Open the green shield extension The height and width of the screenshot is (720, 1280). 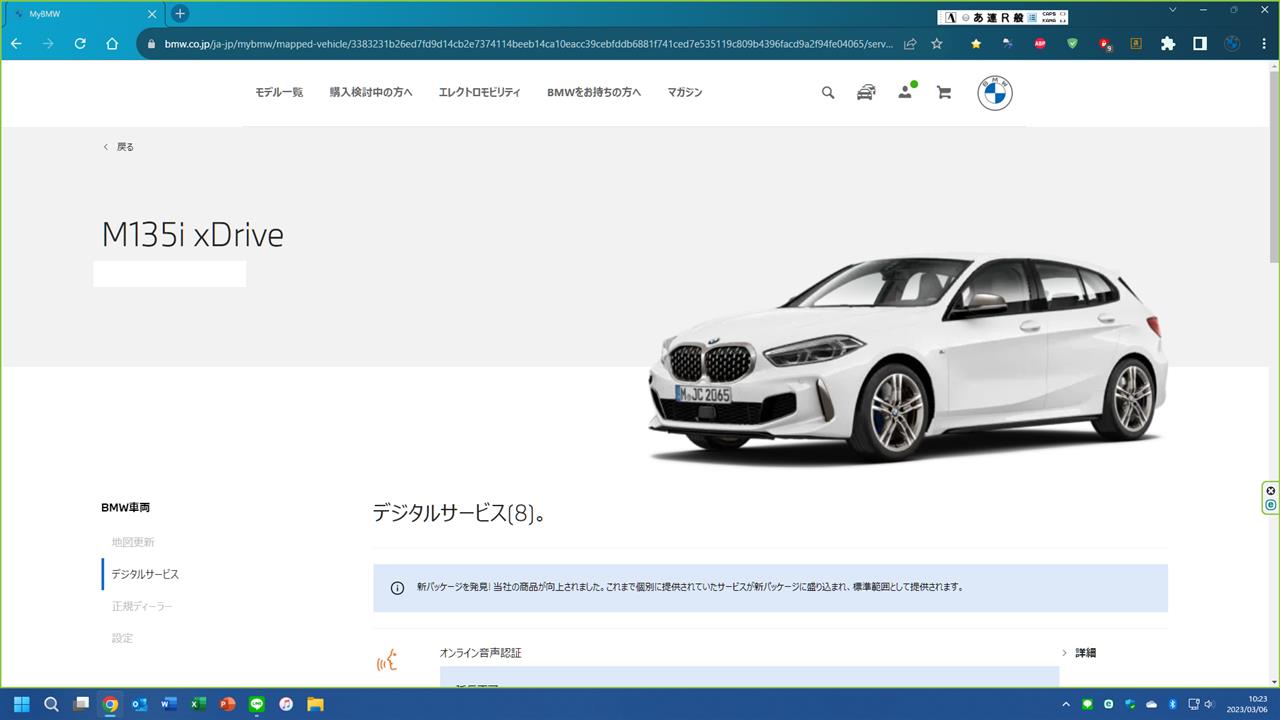[1072, 44]
